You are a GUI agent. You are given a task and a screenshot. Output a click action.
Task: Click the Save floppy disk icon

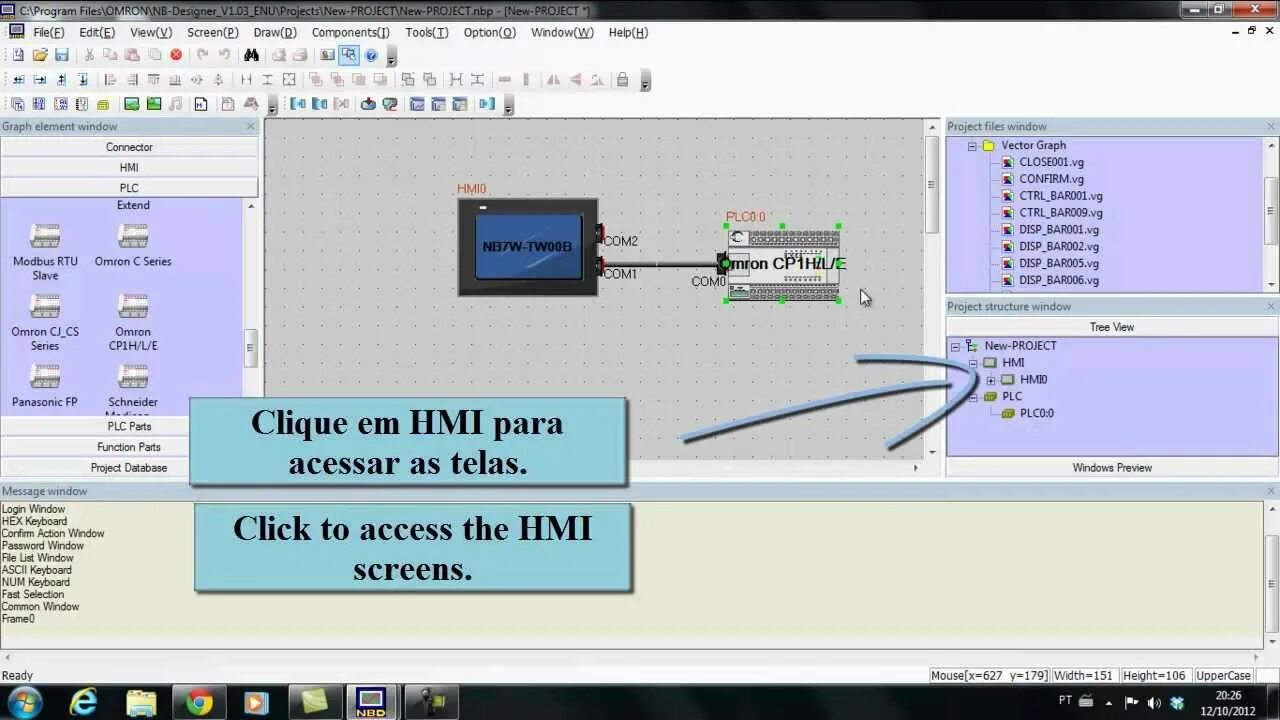point(62,55)
